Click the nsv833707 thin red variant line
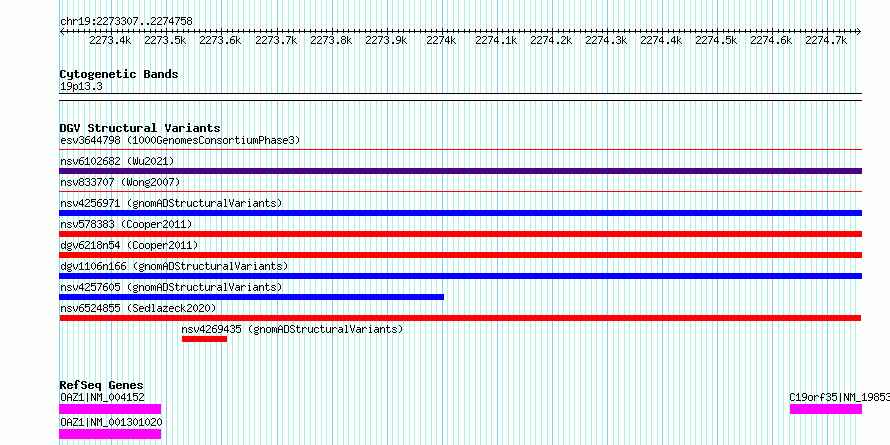 tap(461, 192)
